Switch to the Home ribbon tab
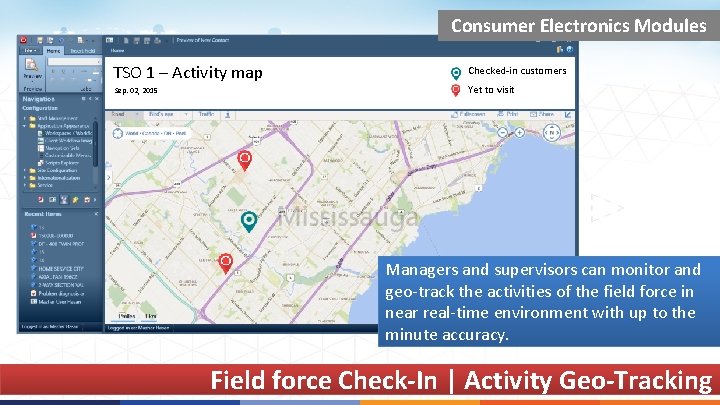 (x=53, y=51)
